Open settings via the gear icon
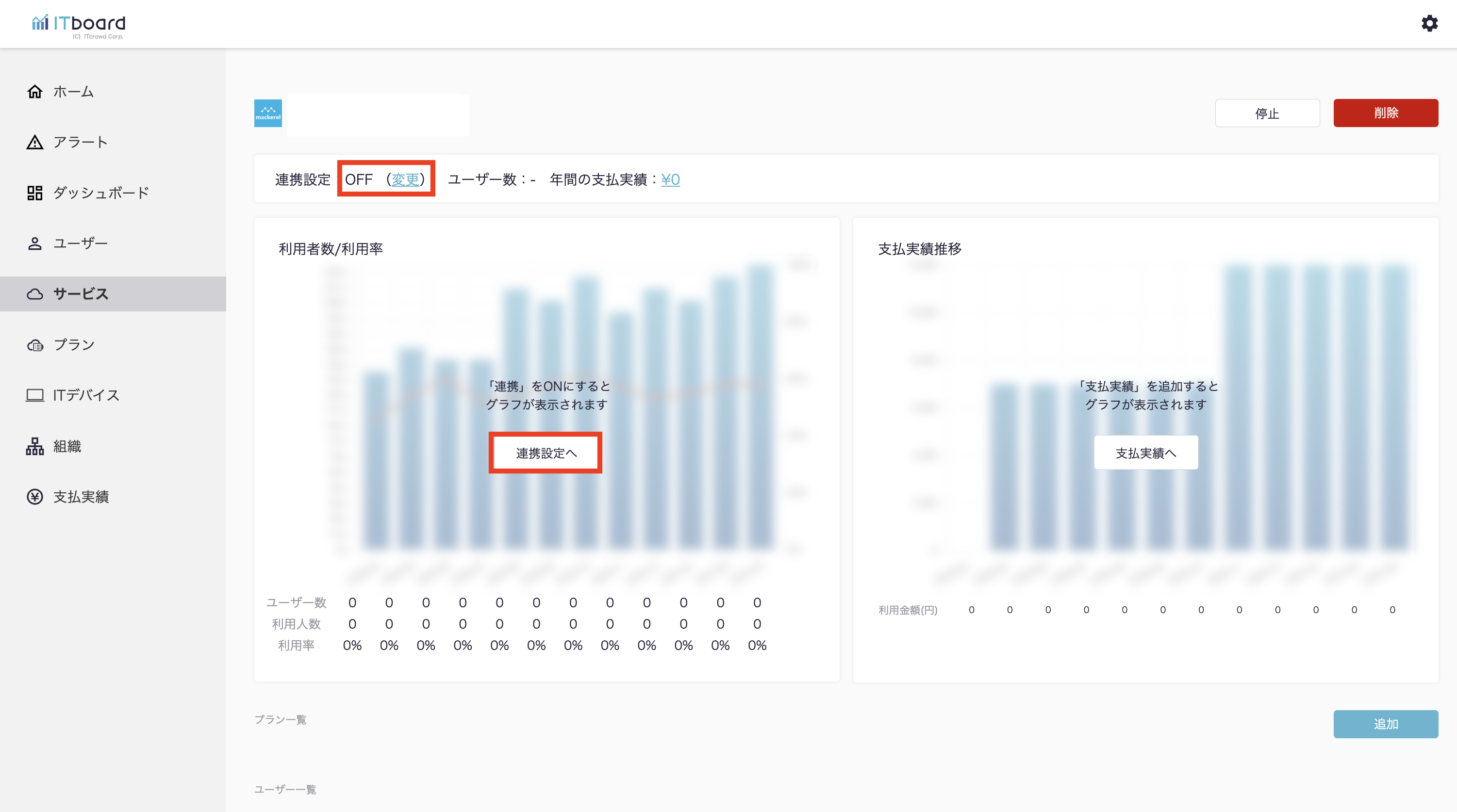This screenshot has height=812, width=1457. [x=1429, y=23]
